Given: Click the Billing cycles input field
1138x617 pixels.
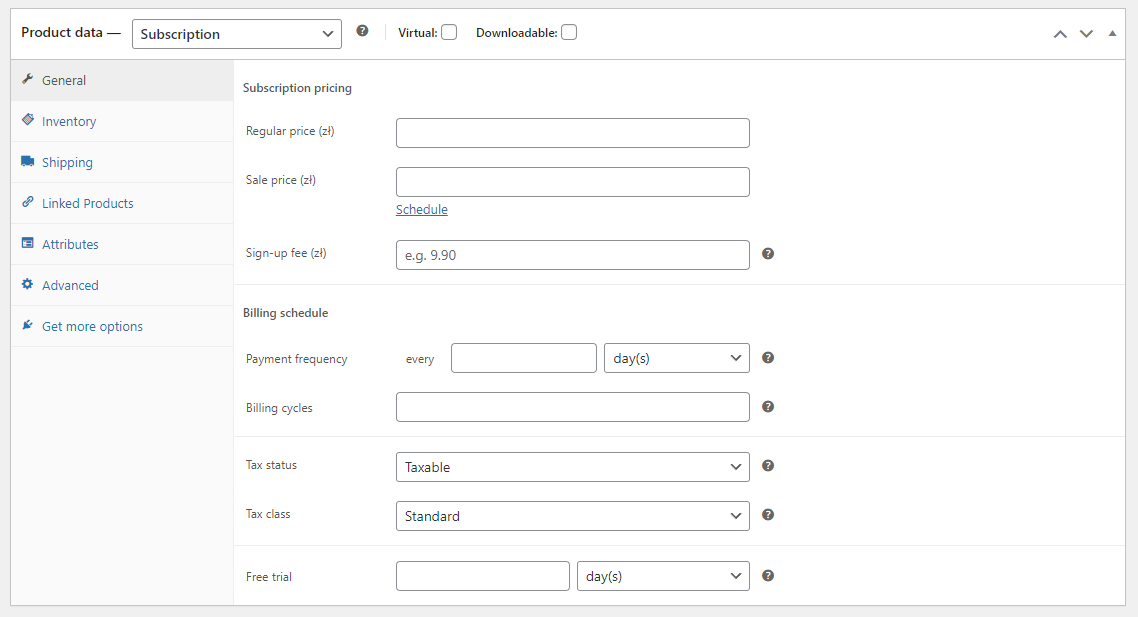Looking at the screenshot, I should coord(573,407).
